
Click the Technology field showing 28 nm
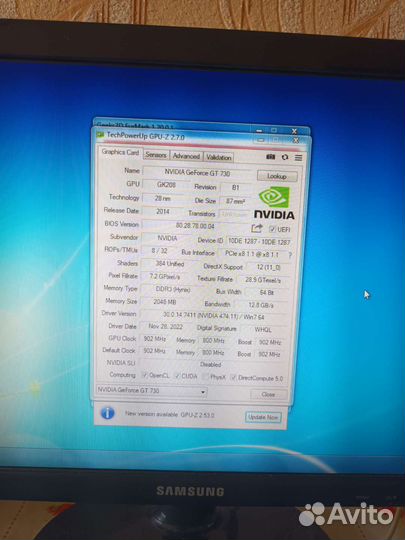(163, 198)
